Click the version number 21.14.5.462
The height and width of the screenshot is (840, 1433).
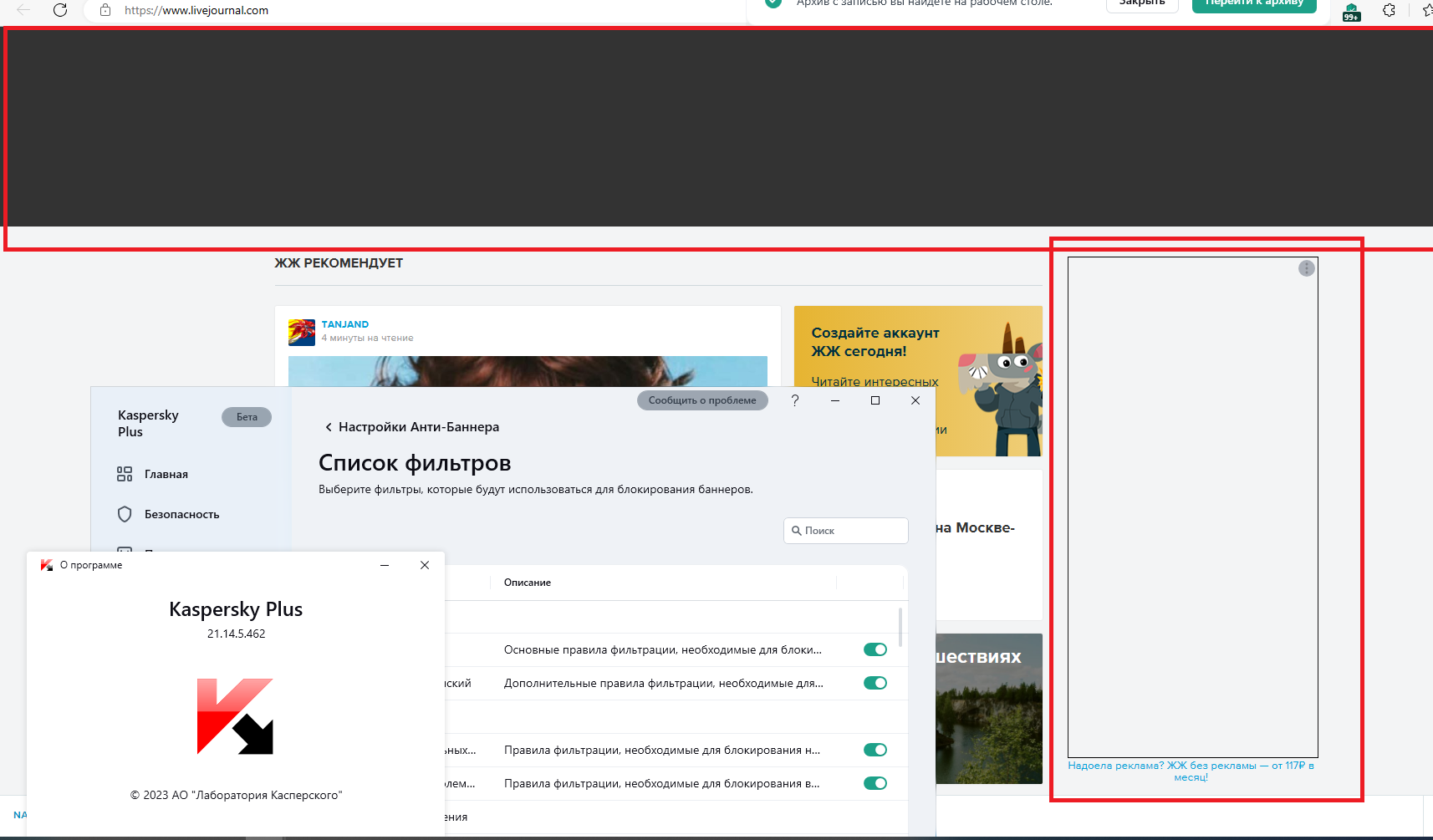(237, 634)
